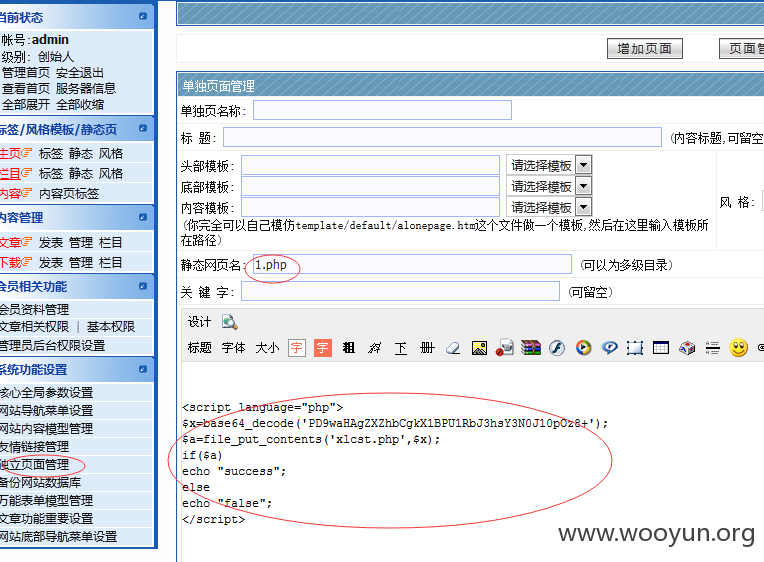Viewport: 764px width, 562px height.
Task: Collapse the 系统功能设置 panel
Action: pos(143,369)
